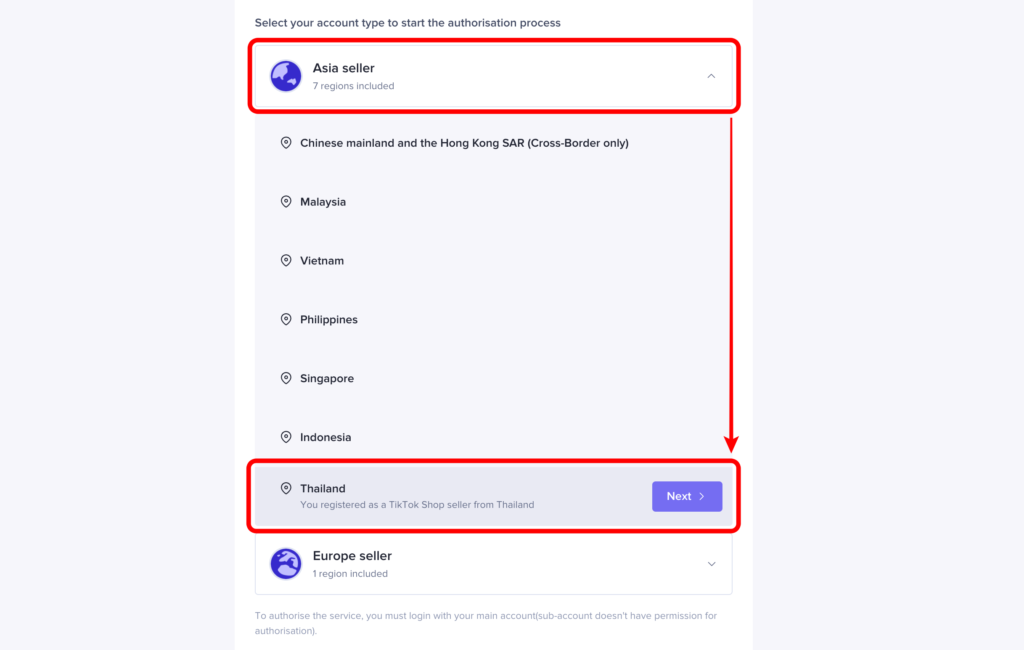Expand the Europe seller section chevron
The width and height of the screenshot is (1024, 650).
[x=711, y=564]
